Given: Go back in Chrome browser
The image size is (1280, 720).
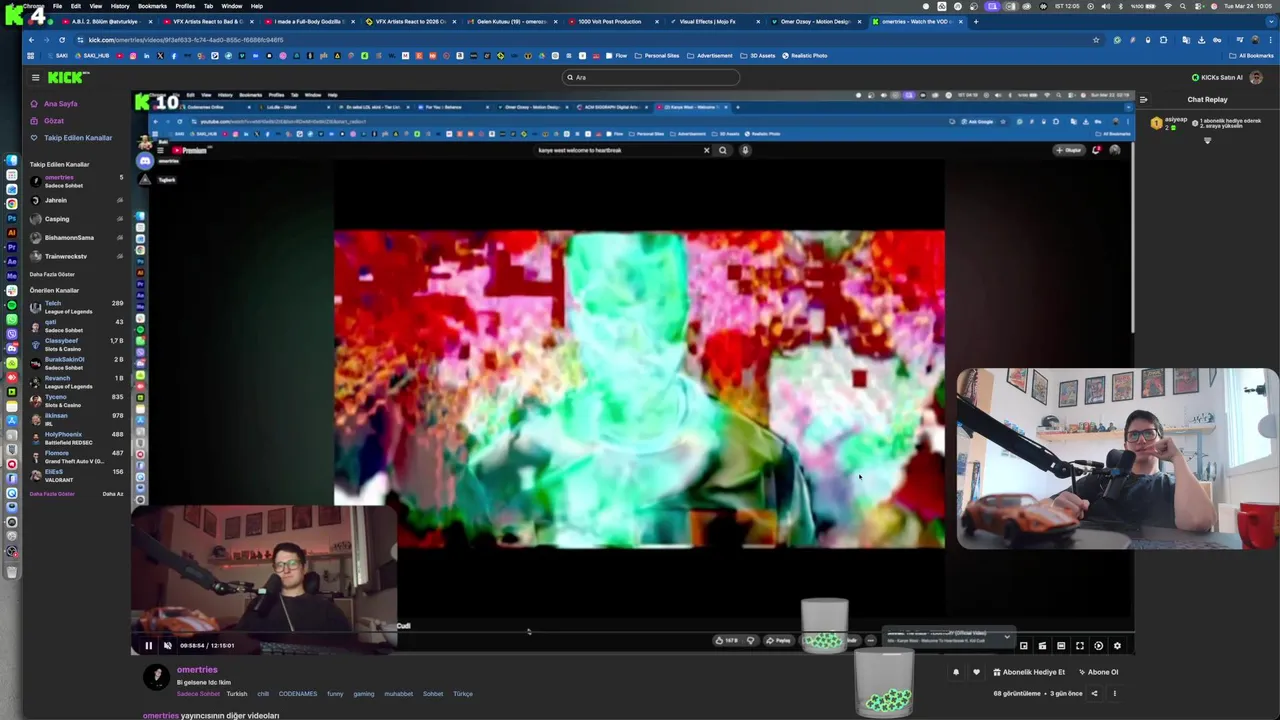Looking at the screenshot, I should pos(31,40).
